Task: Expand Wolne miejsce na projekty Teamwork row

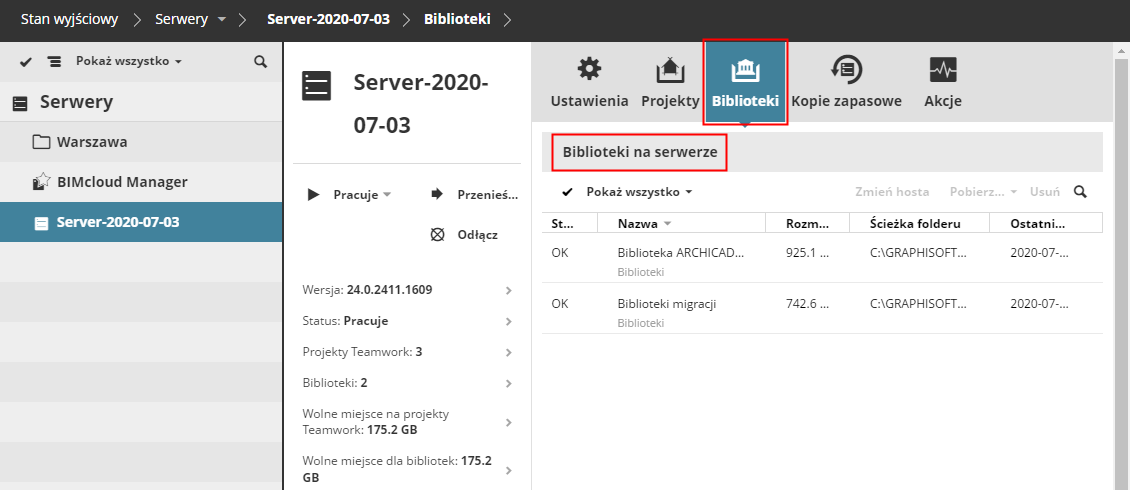Action: (409, 422)
